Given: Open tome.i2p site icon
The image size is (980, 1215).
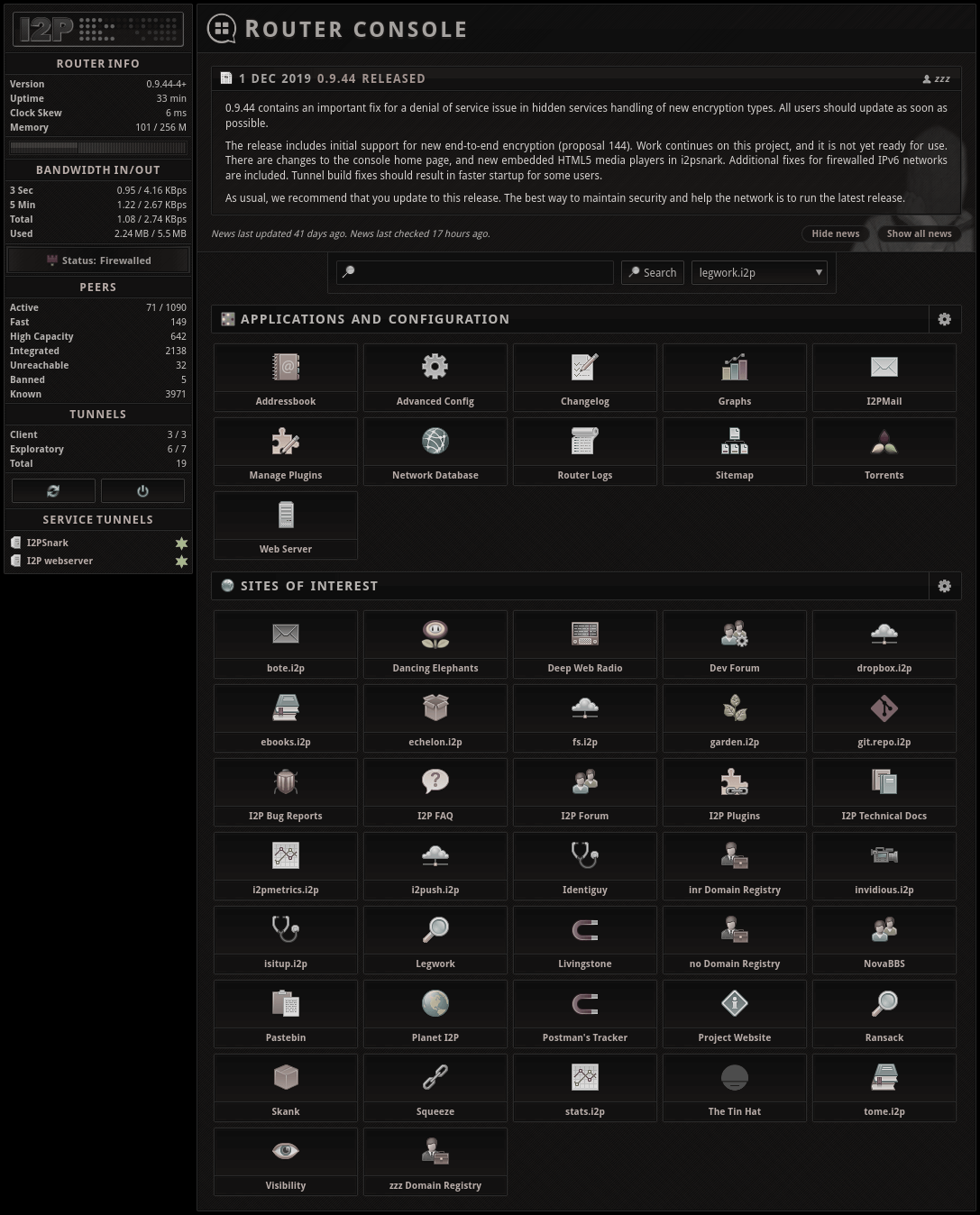Looking at the screenshot, I should (x=884, y=1077).
